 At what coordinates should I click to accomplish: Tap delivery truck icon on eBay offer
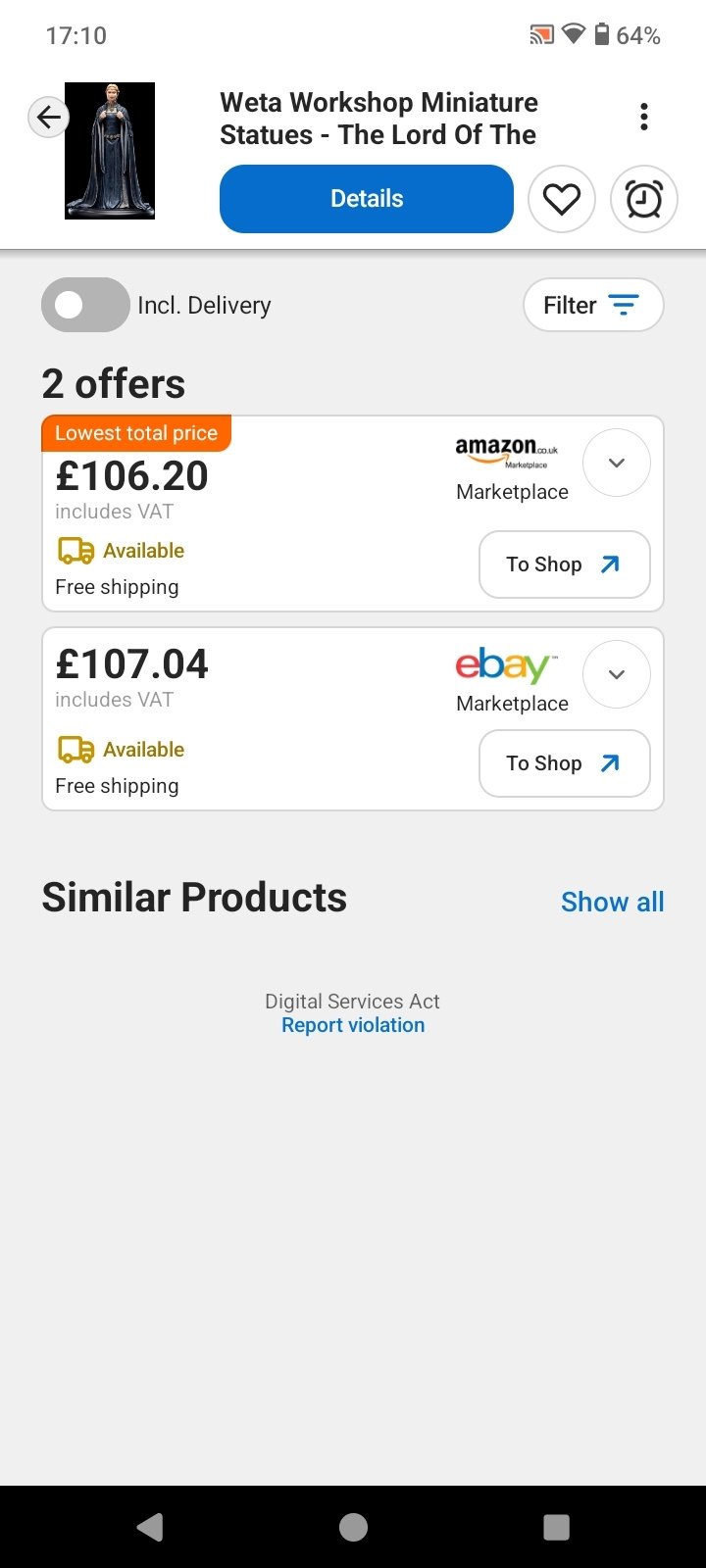[x=76, y=750]
